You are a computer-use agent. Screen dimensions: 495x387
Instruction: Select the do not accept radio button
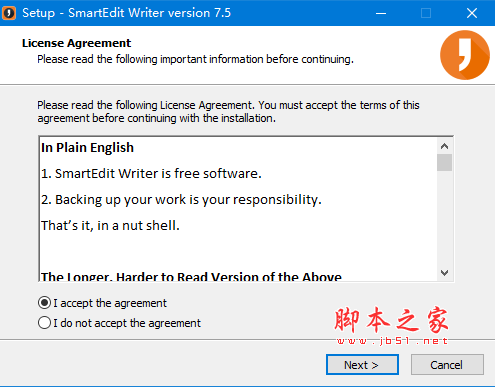pyautogui.click(x=44, y=323)
